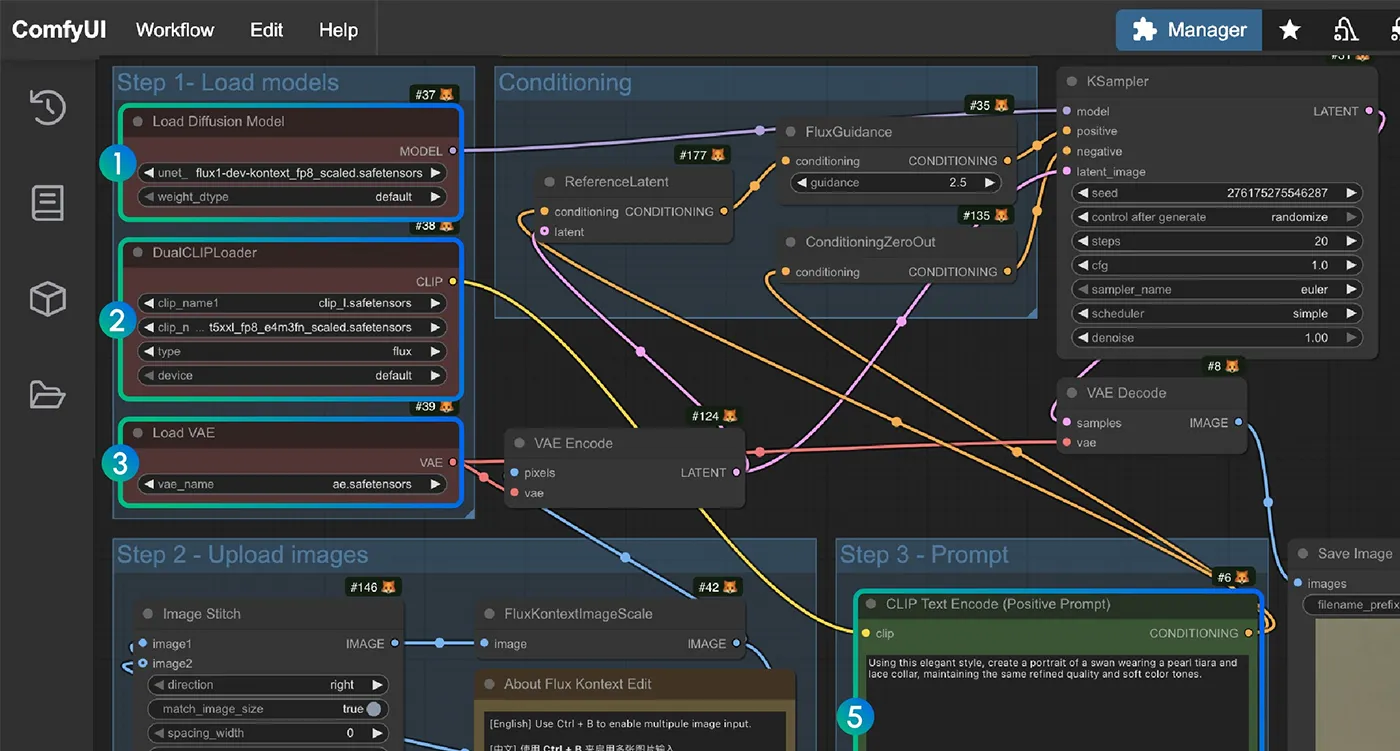Click the fox badge #38 above DualCLIPLoader
Image resolution: width=1400 pixels, height=751 pixels.
click(x=433, y=226)
